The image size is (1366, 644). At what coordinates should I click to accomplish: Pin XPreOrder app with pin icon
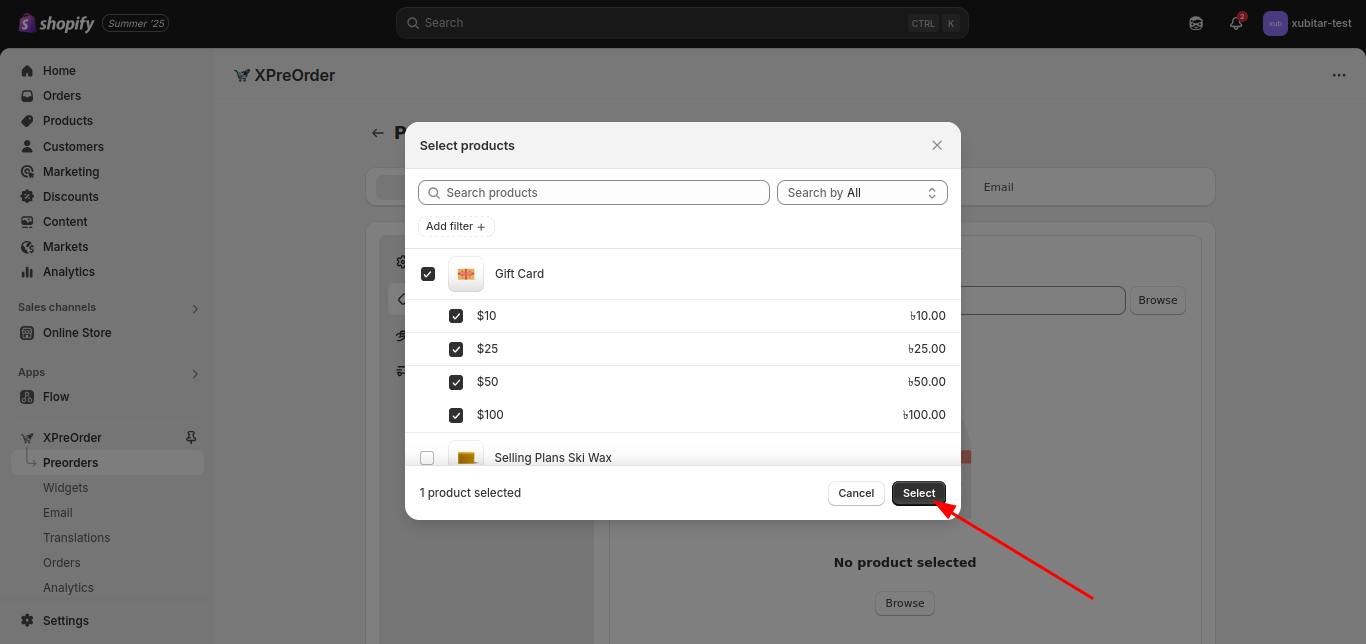pos(191,437)
